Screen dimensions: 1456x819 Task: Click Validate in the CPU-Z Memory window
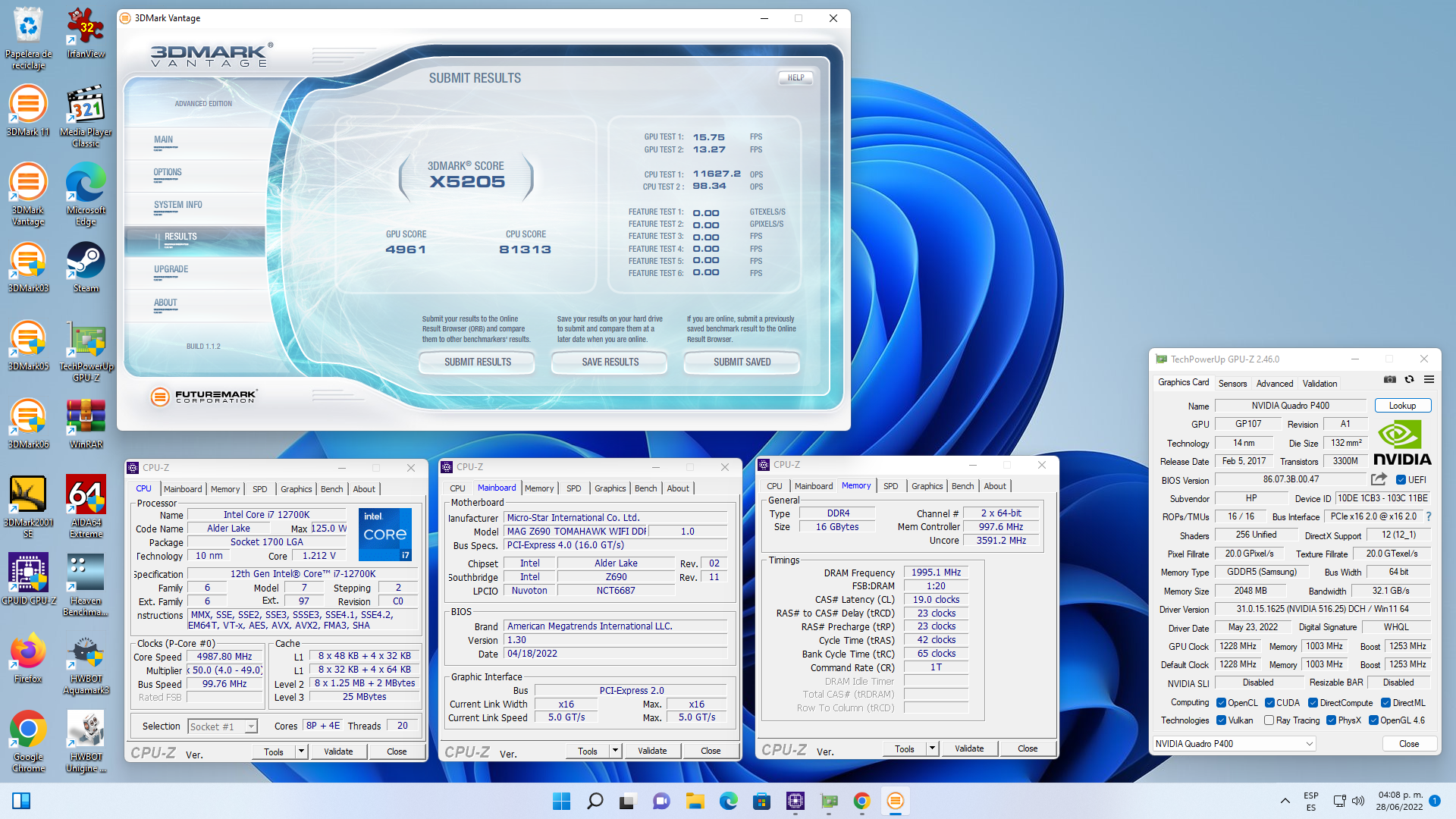(x=969, y=748)
